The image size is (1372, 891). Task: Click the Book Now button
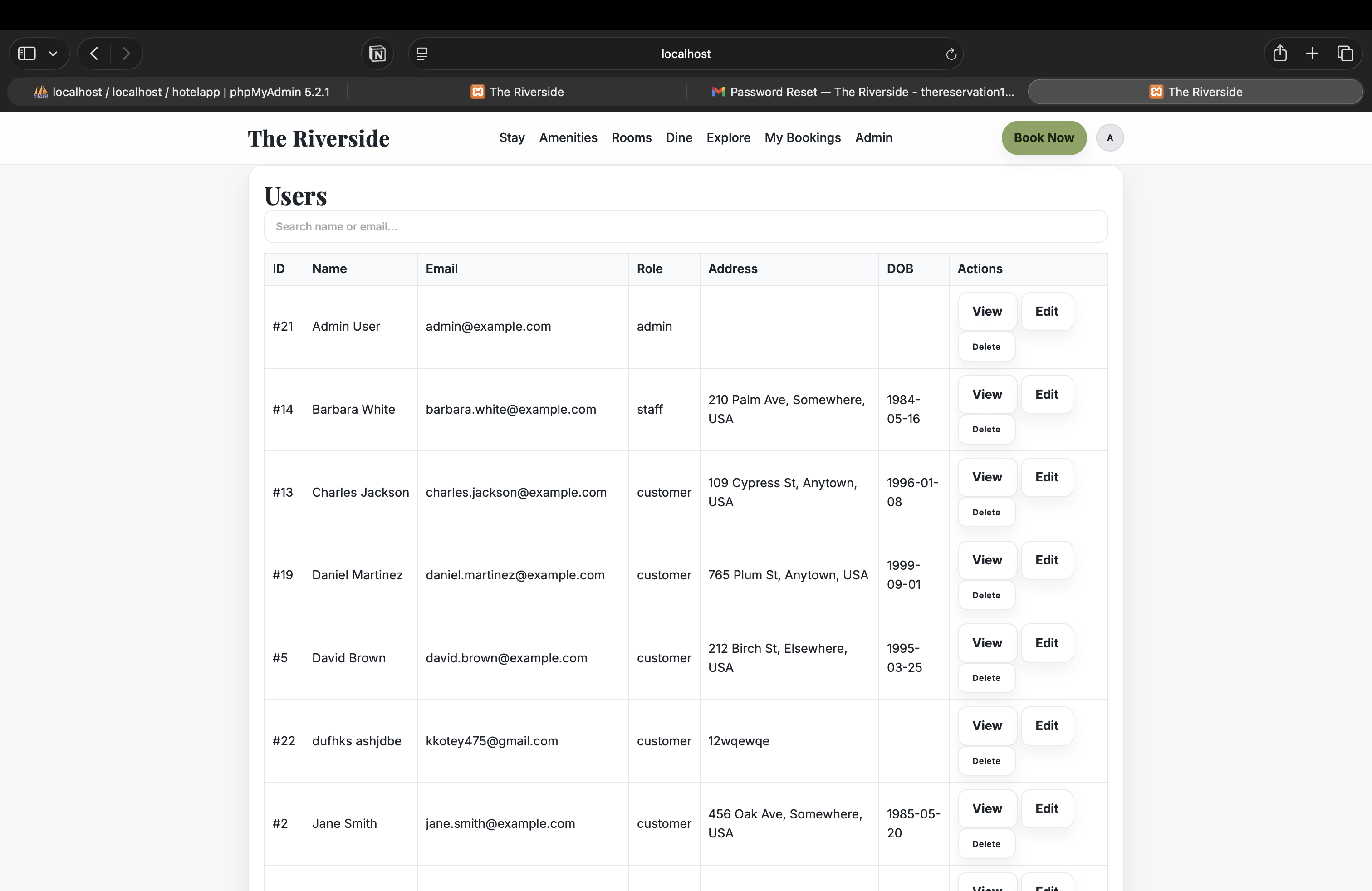click(1044, 138)
